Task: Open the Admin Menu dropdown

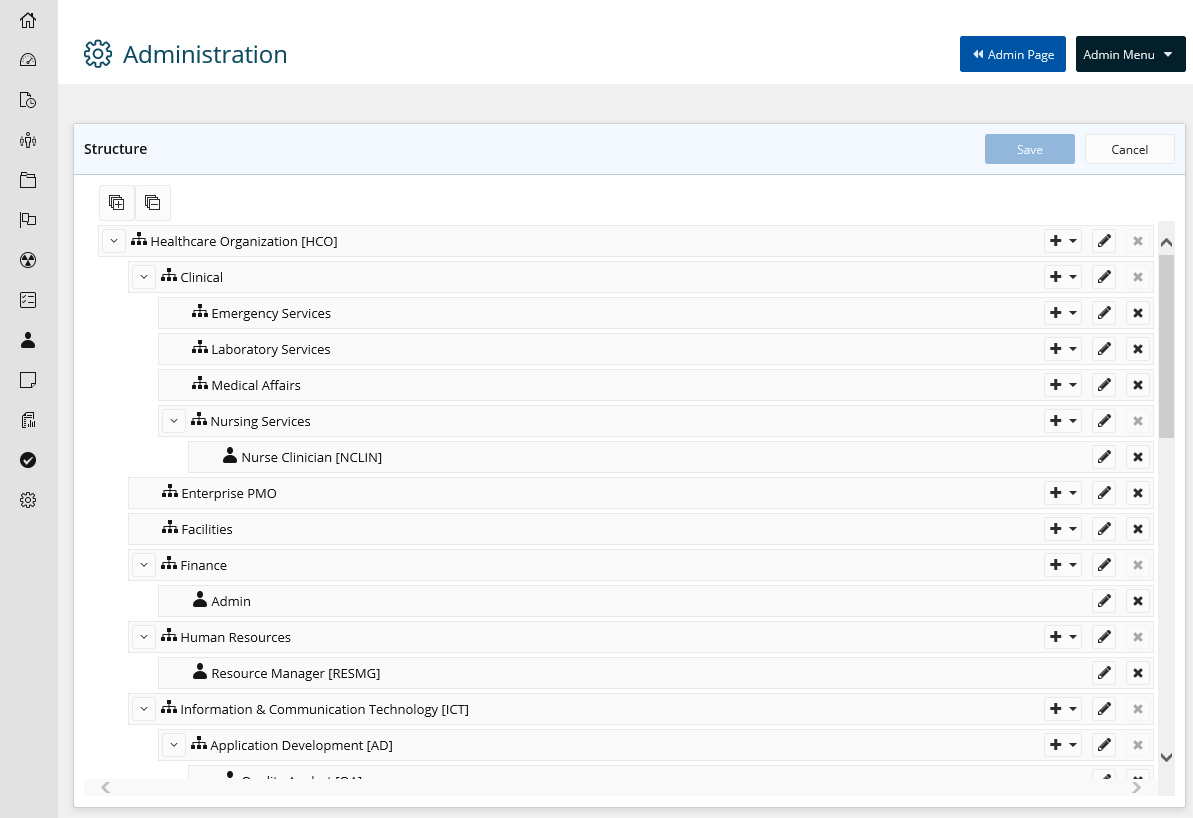Action: (x=1130, y=54)
